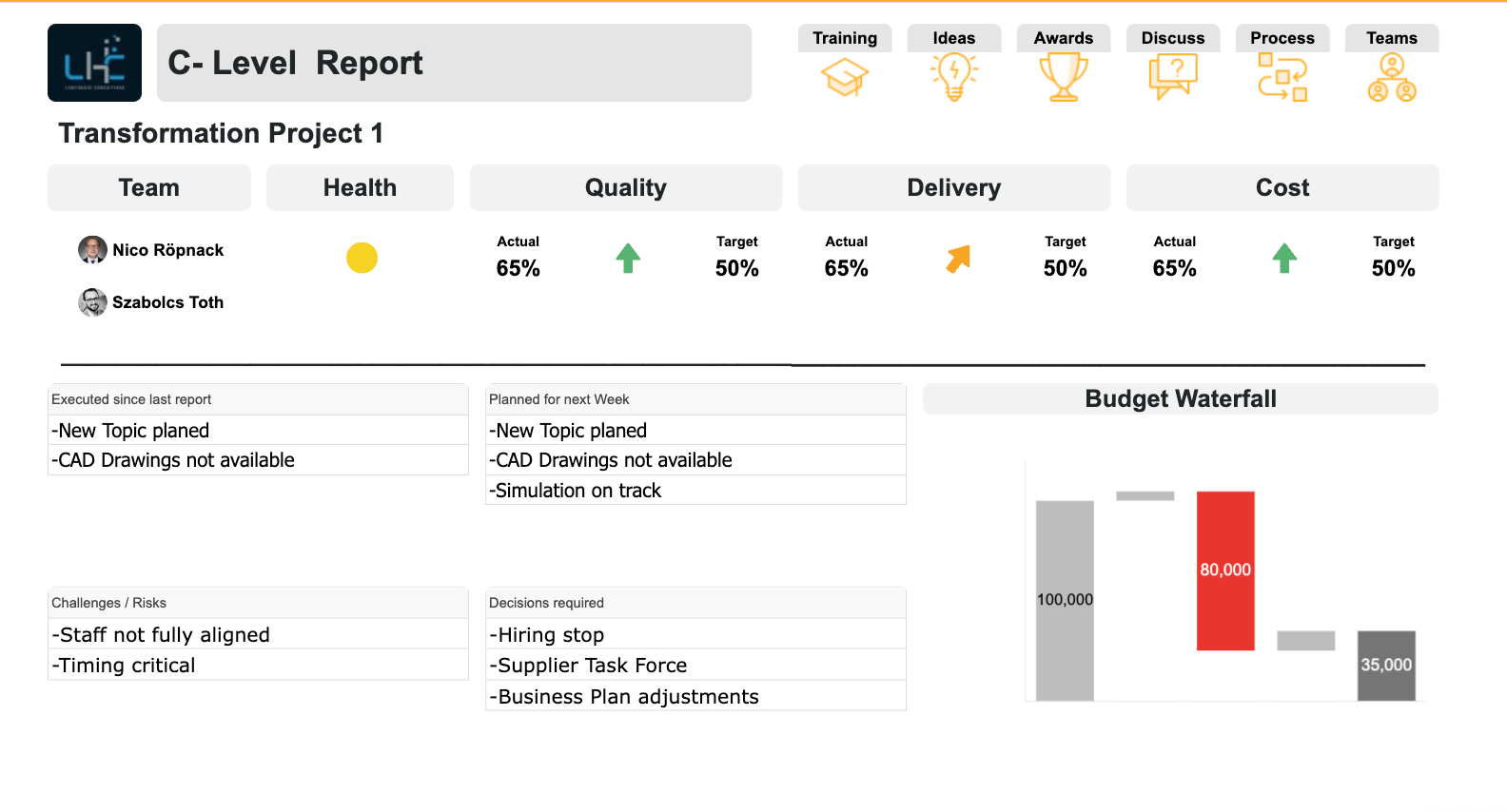Click the company logo in header

click(x=94, y=63)
